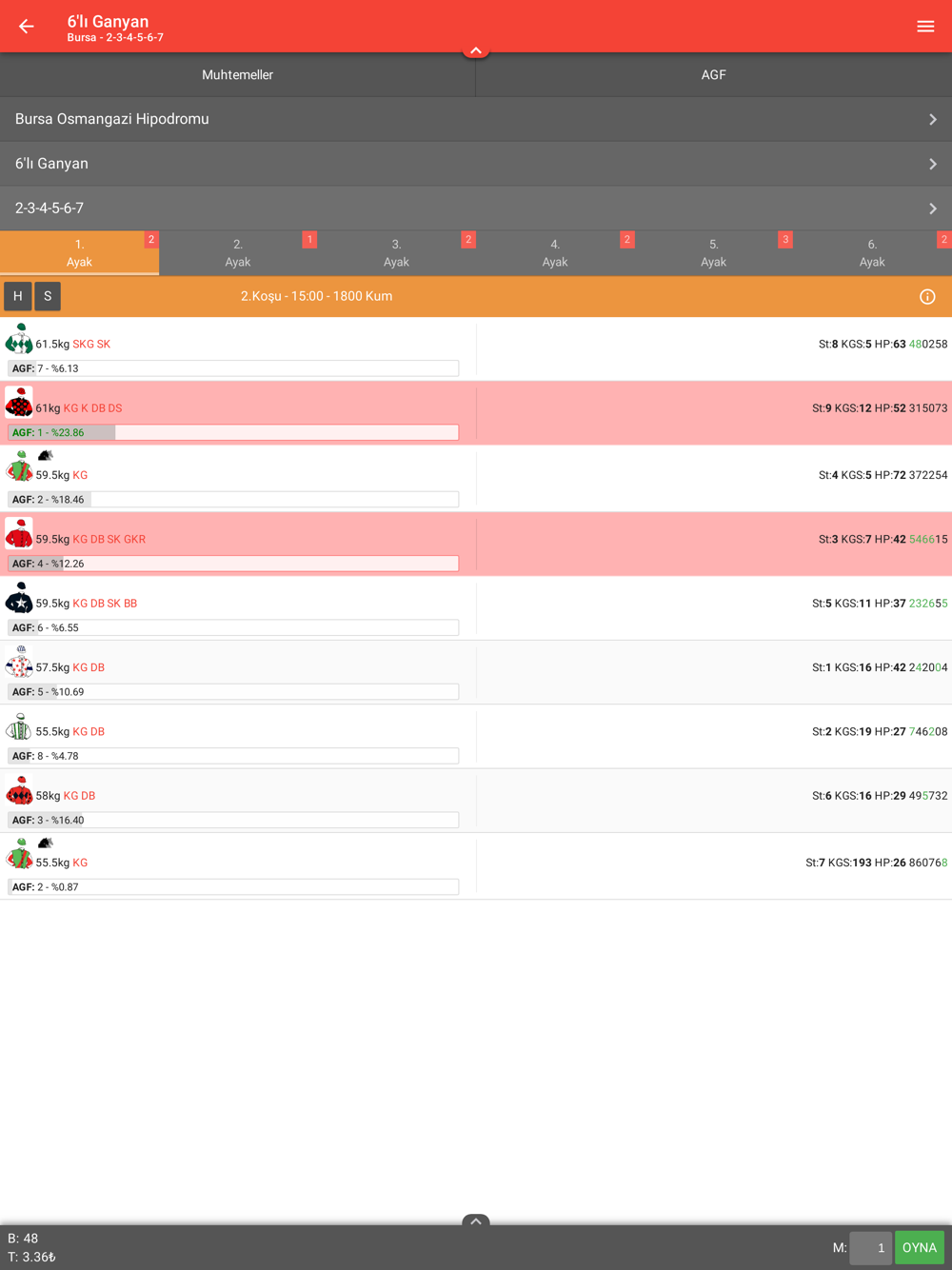The image size is (952, 1270).
Task: Click jockey silk of 59.5kg KG St:4 horse
Action: 19,467
